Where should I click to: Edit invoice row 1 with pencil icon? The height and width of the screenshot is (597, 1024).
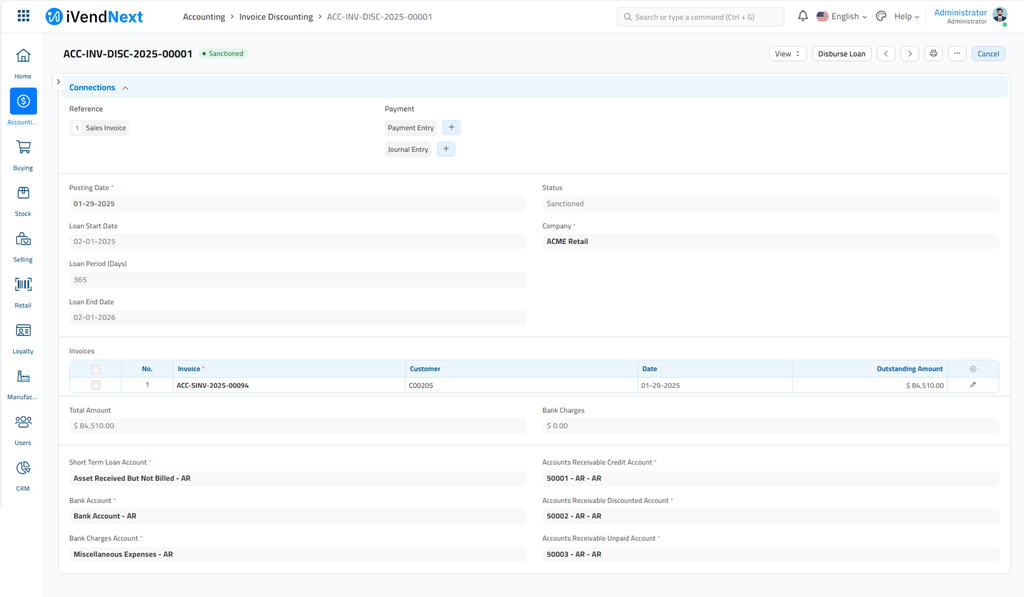pyautogui.click(x=972, y=385)
